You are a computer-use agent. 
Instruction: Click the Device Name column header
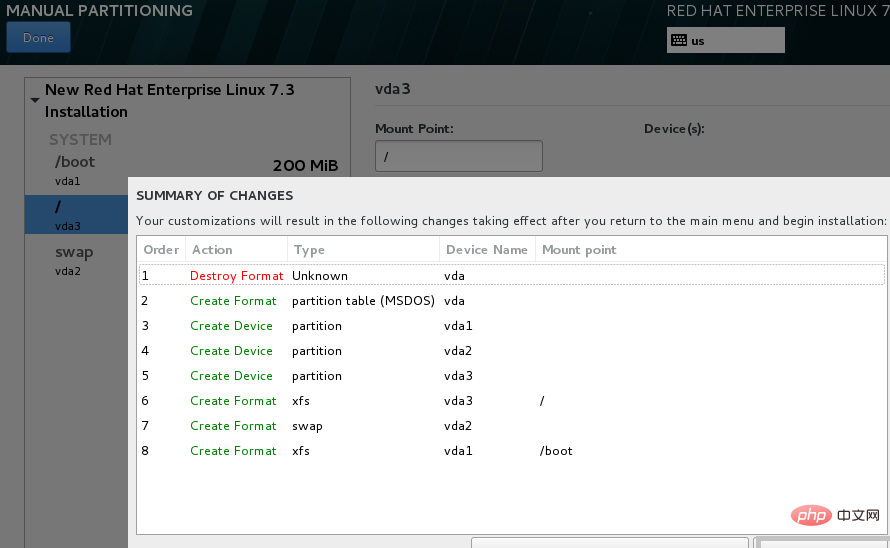coord(487,250)
